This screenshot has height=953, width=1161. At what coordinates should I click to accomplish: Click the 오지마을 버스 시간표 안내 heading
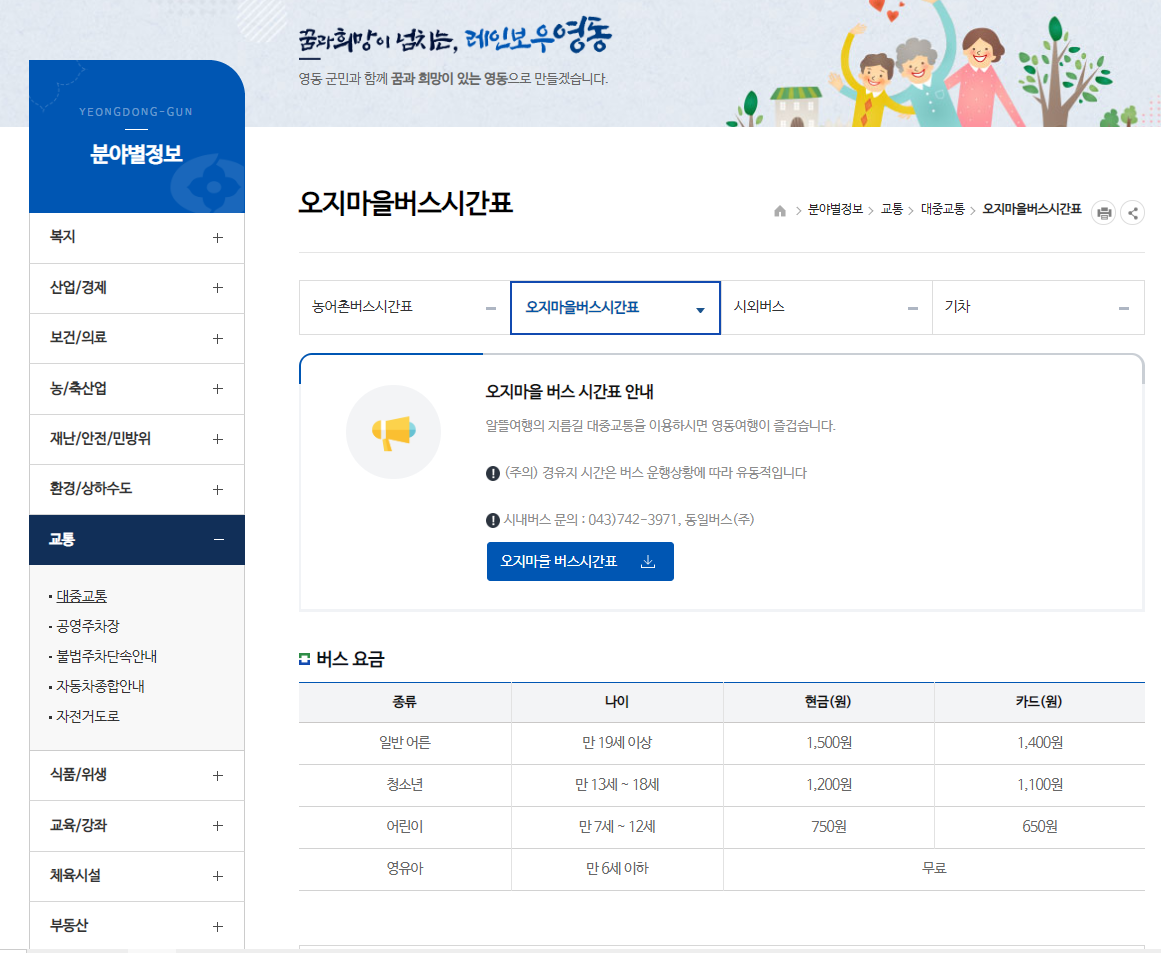(569, 392)
